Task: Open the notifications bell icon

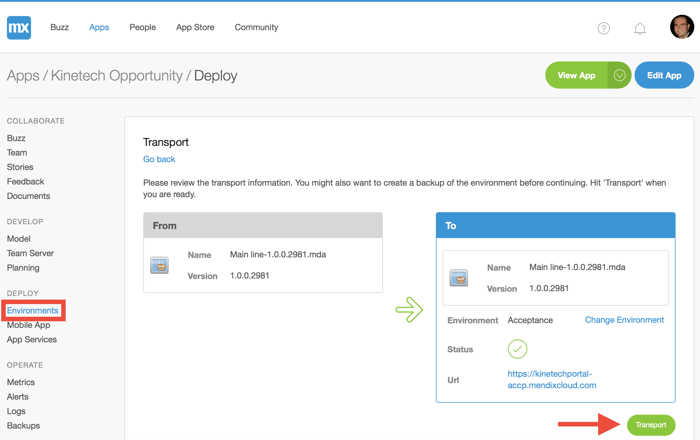Action: [640, 29]
